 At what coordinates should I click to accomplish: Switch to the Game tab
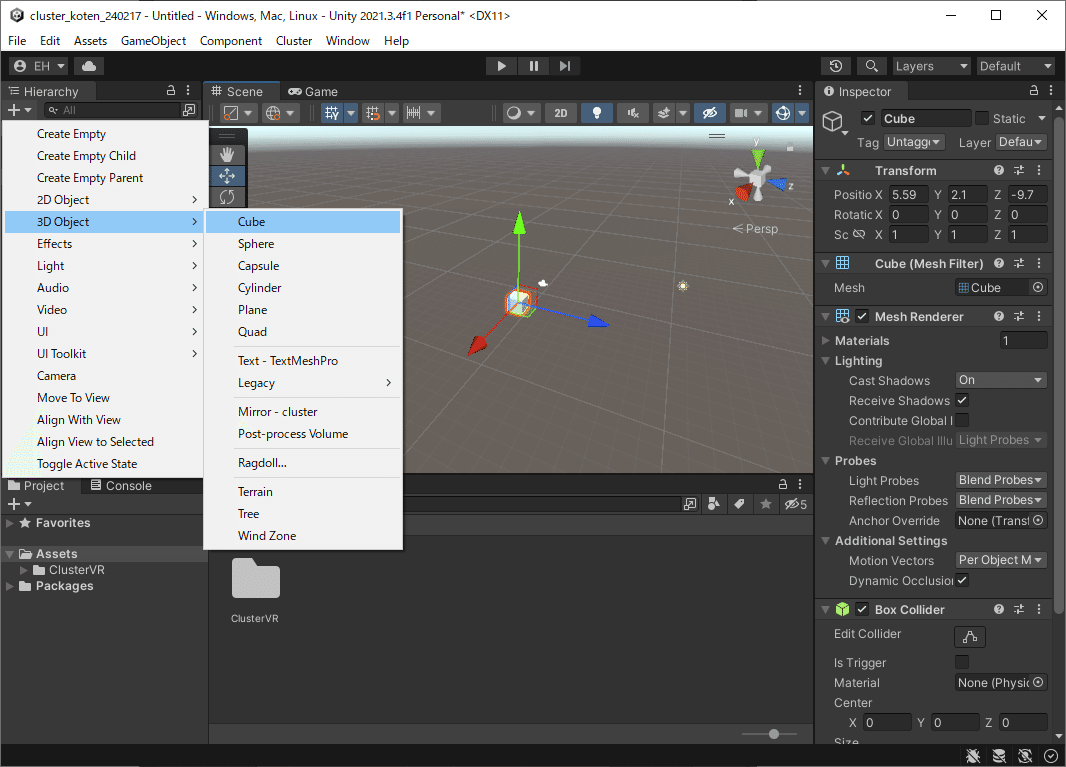tap(313, 91)
